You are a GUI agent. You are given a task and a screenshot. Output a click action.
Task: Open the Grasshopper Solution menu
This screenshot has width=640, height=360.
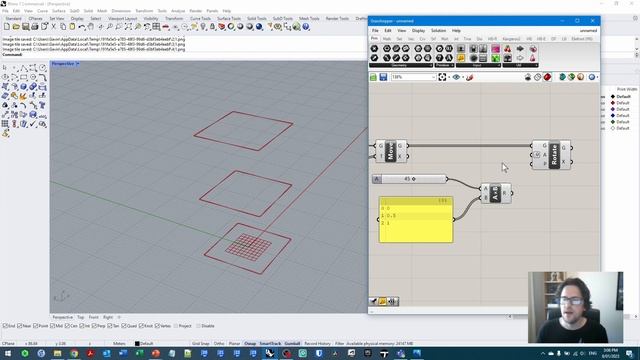tap(438, 31)
